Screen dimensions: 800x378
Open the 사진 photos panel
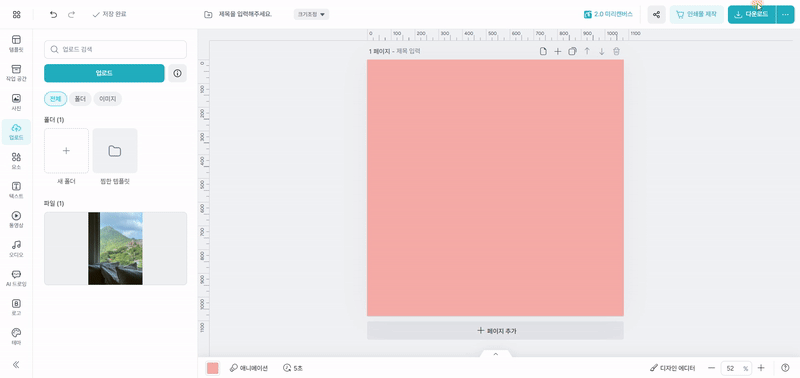pos(16,103)
